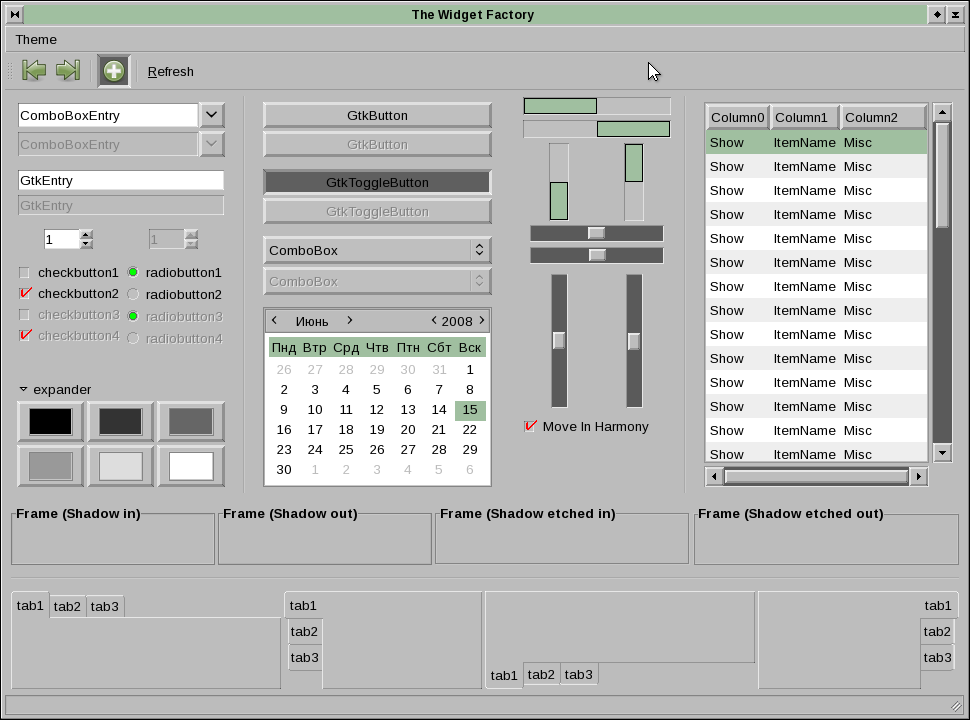
Task: Open the Theme menu
Action: (36, 40)
